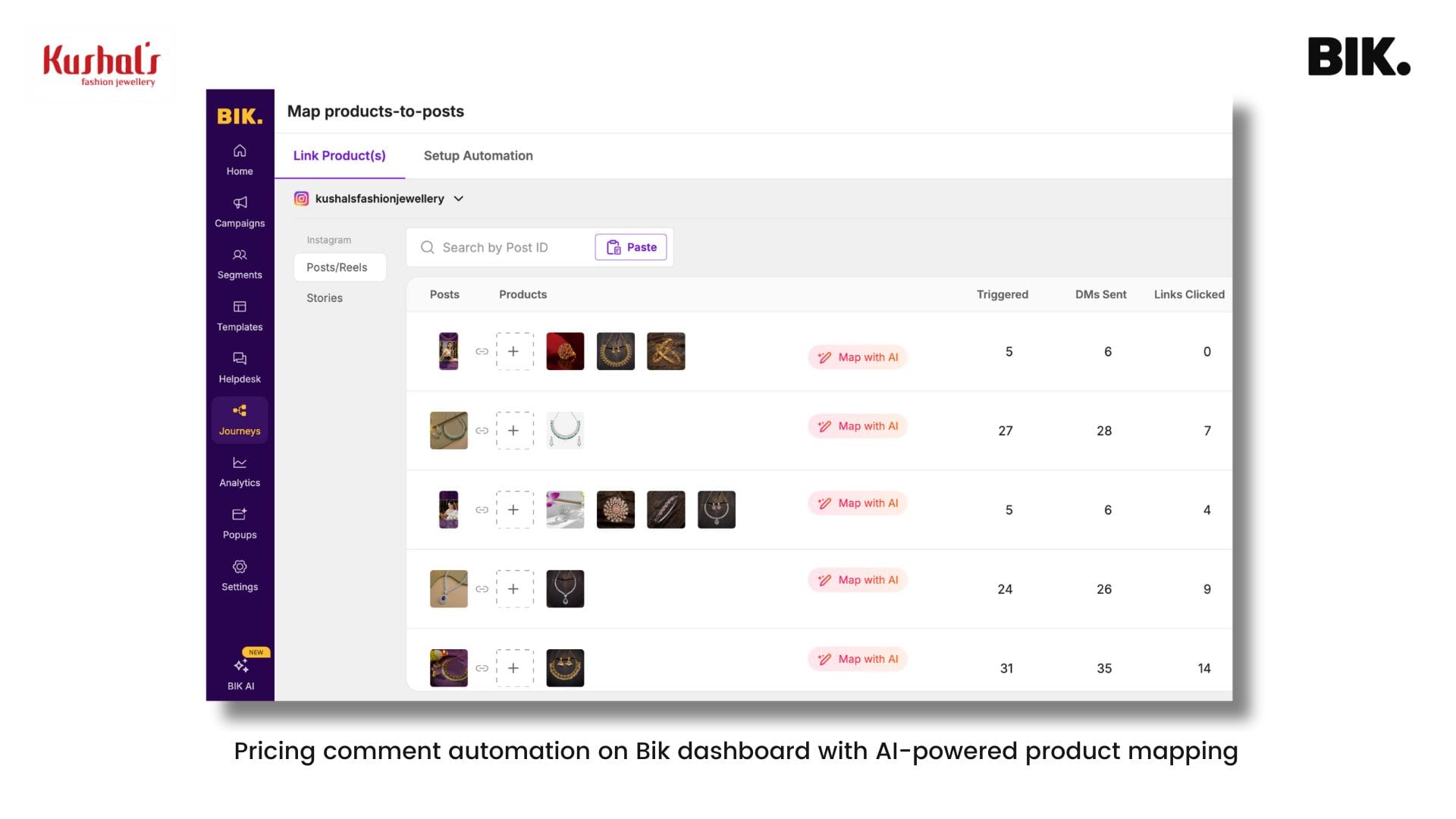Open the Home section in the sidebar
Image resolution: width=1456 pixels, height=819 pixels.
tap(240, 159)
